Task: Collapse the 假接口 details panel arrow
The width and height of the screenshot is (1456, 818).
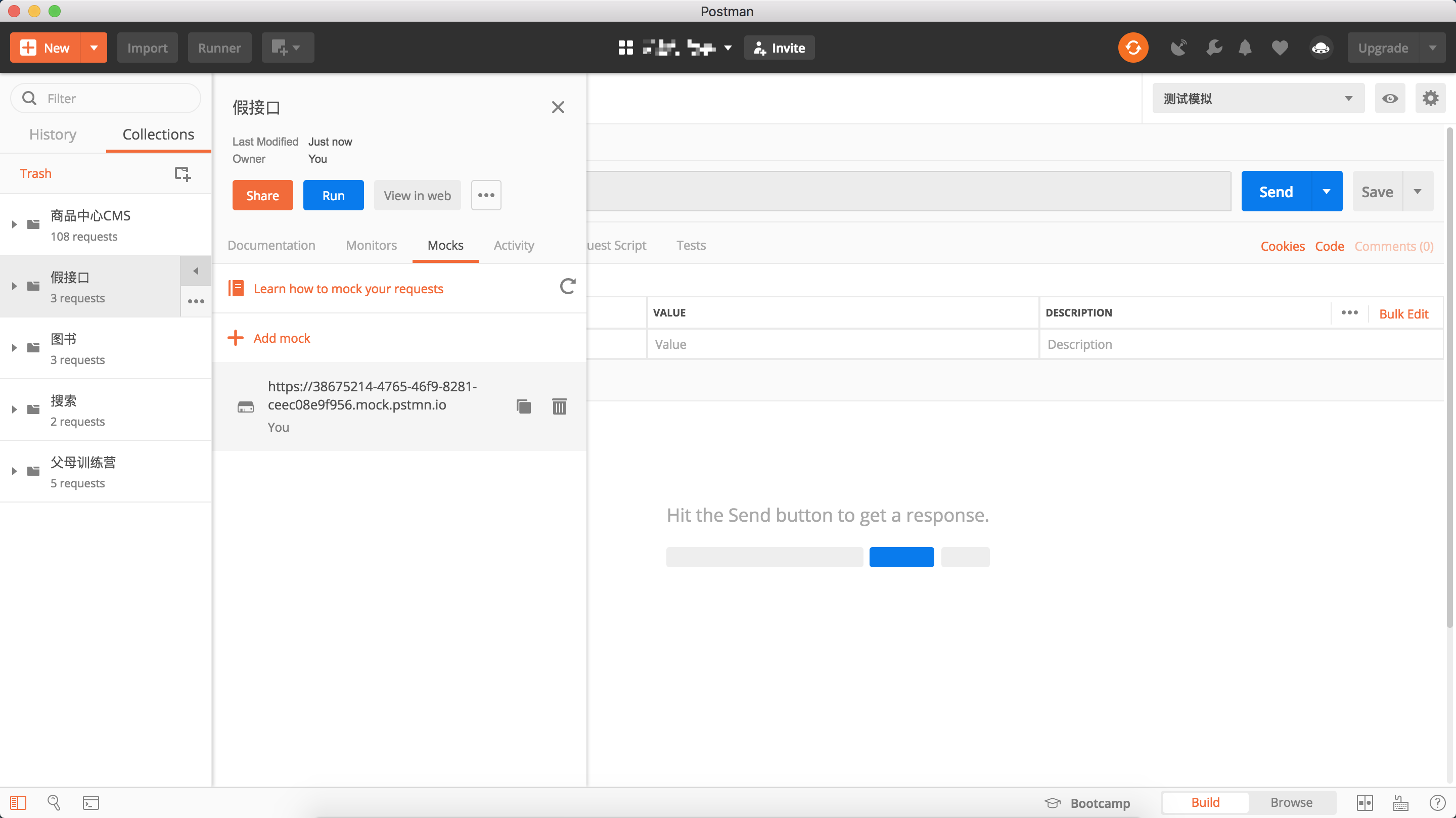Action: pyautogui.click(x=196, y=271)
